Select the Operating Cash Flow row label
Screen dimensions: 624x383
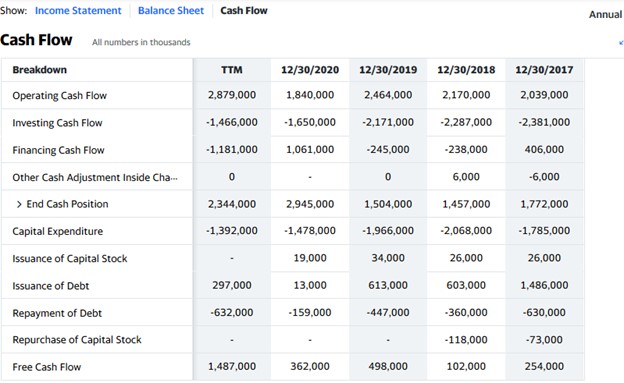59,96
